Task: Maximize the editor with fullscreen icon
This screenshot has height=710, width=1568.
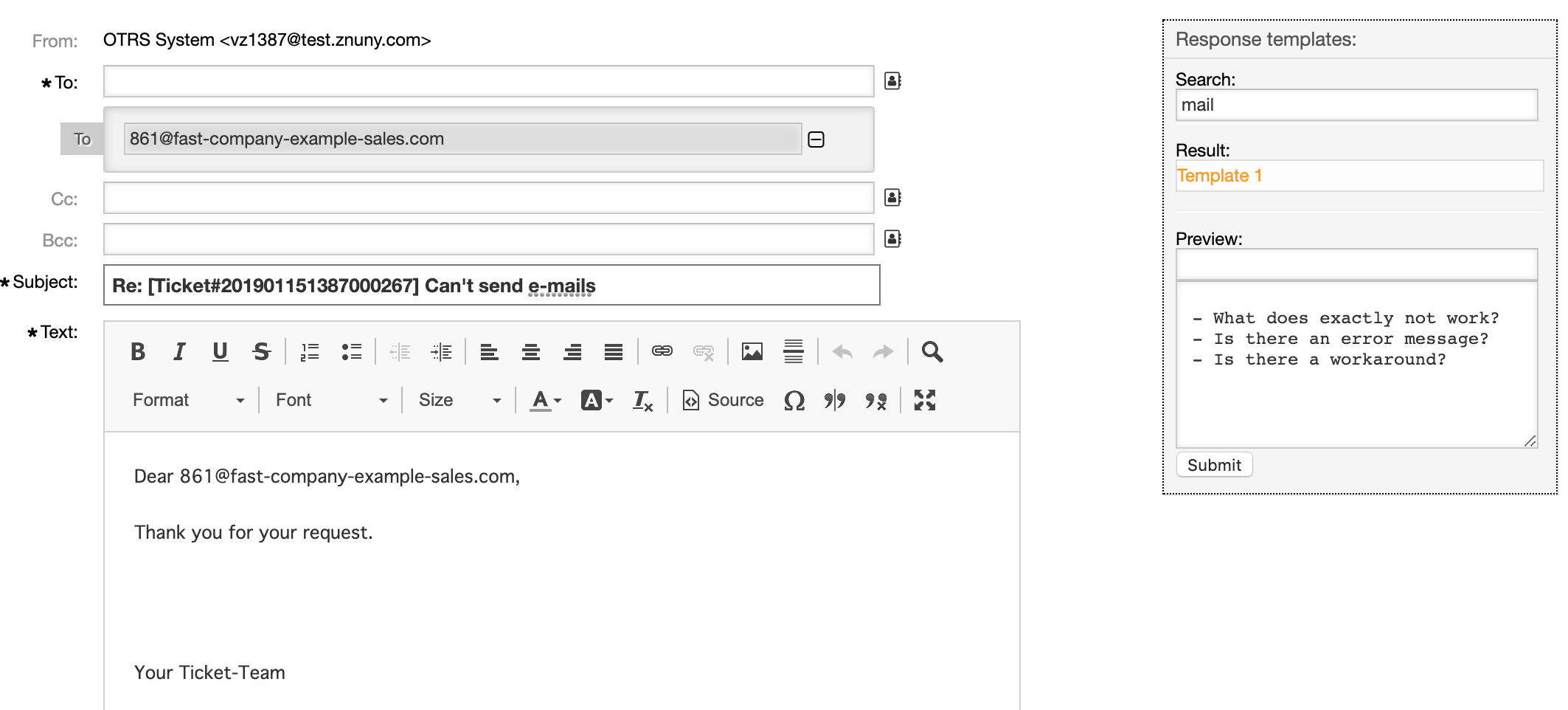Action: [924, 401]
